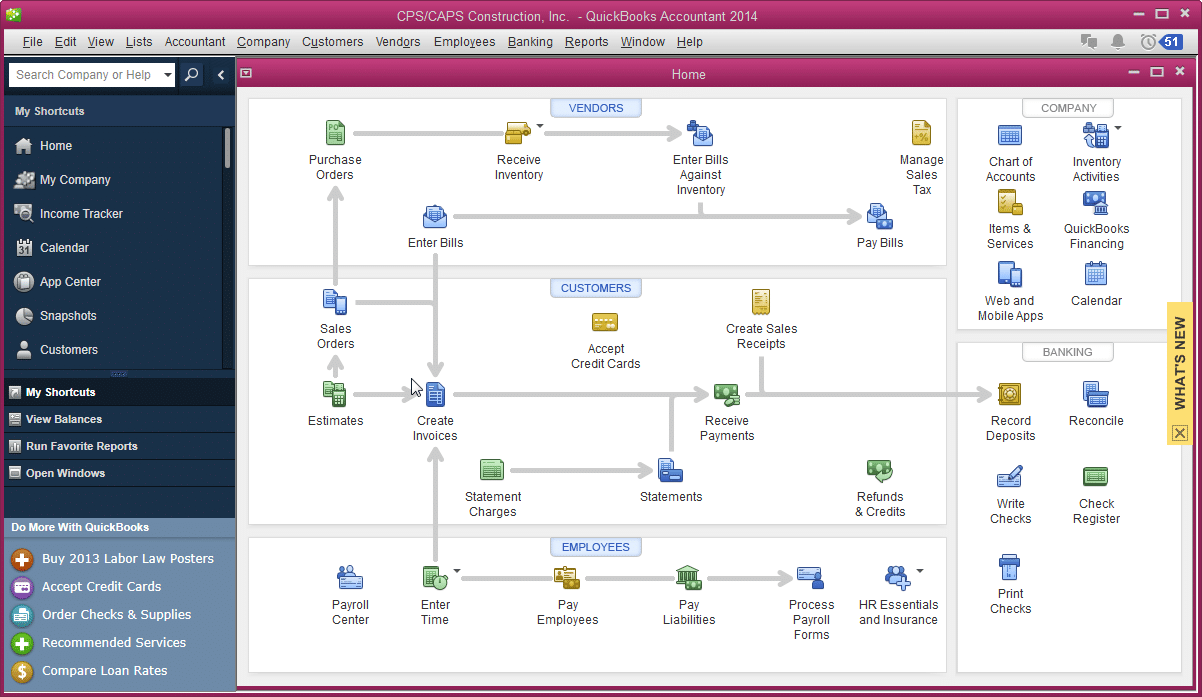Click the Search Company or Help field
Screen dimensions: 1202x697
tap(84, 75)
